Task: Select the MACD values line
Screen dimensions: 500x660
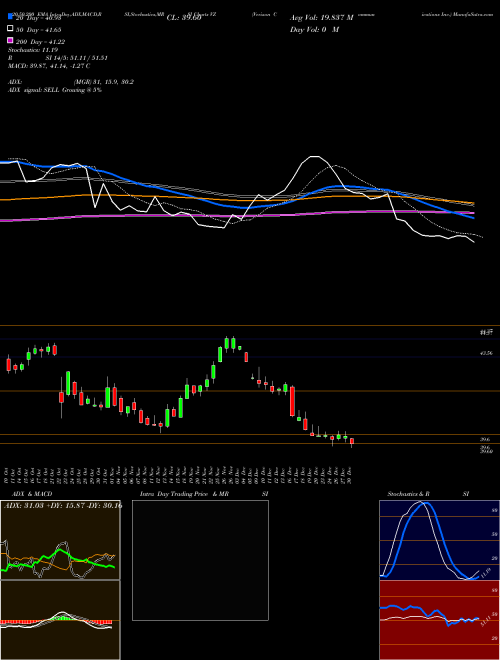Action: click(x=49, y=66)
